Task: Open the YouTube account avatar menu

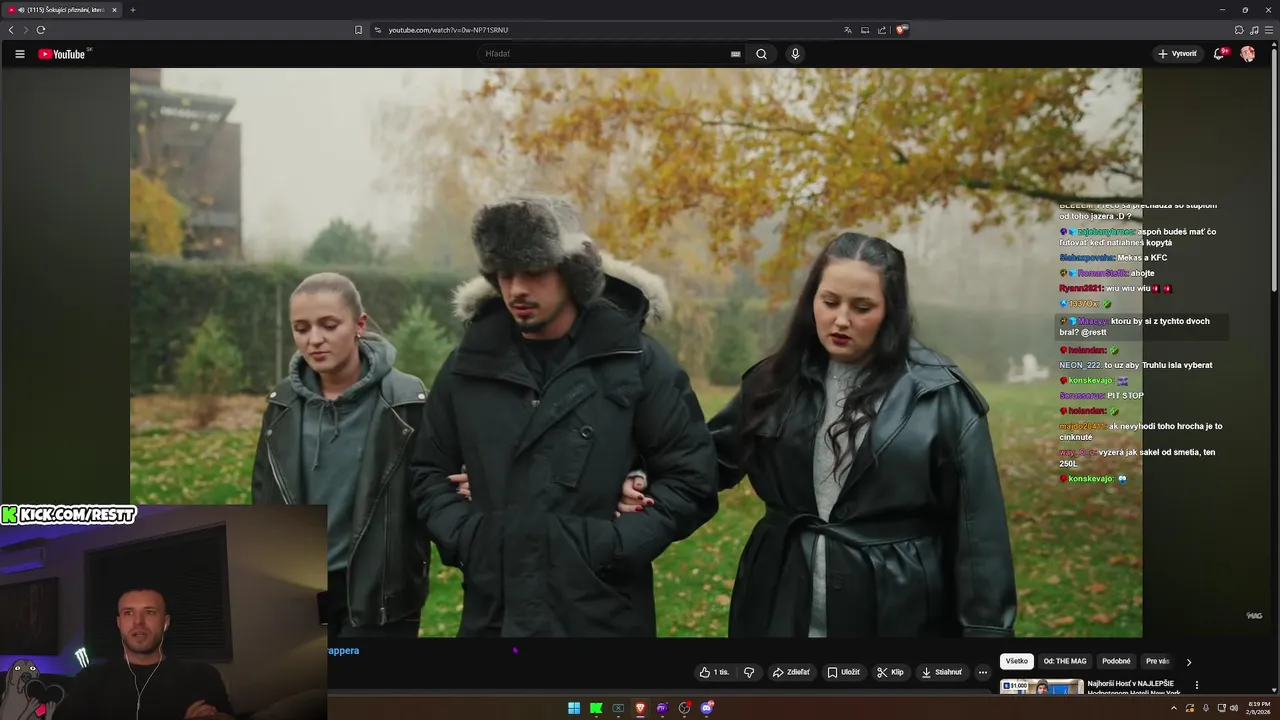Action: point(1248,54)
